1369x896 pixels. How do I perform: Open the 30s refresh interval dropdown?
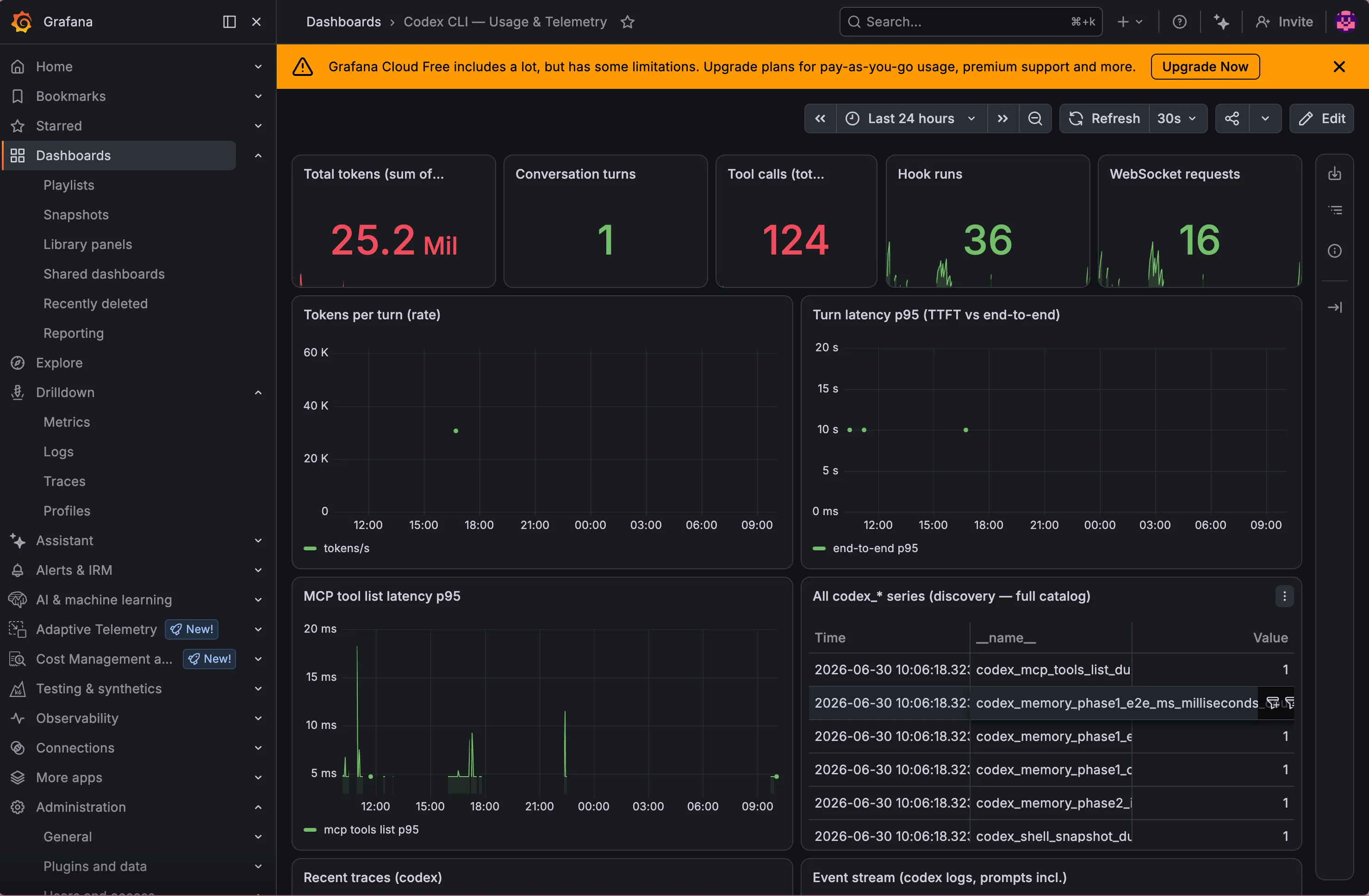pyautogui.click(x=1177, y=118)
